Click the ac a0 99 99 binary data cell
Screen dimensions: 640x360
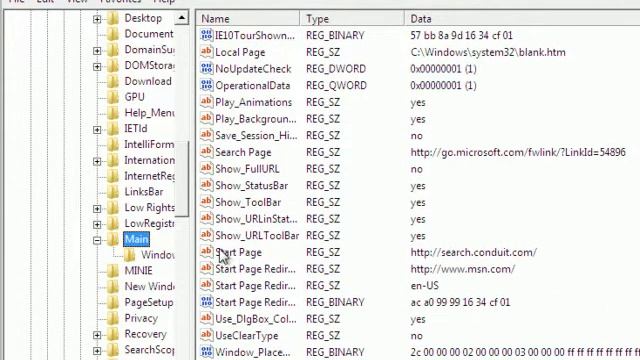[460, 302]
